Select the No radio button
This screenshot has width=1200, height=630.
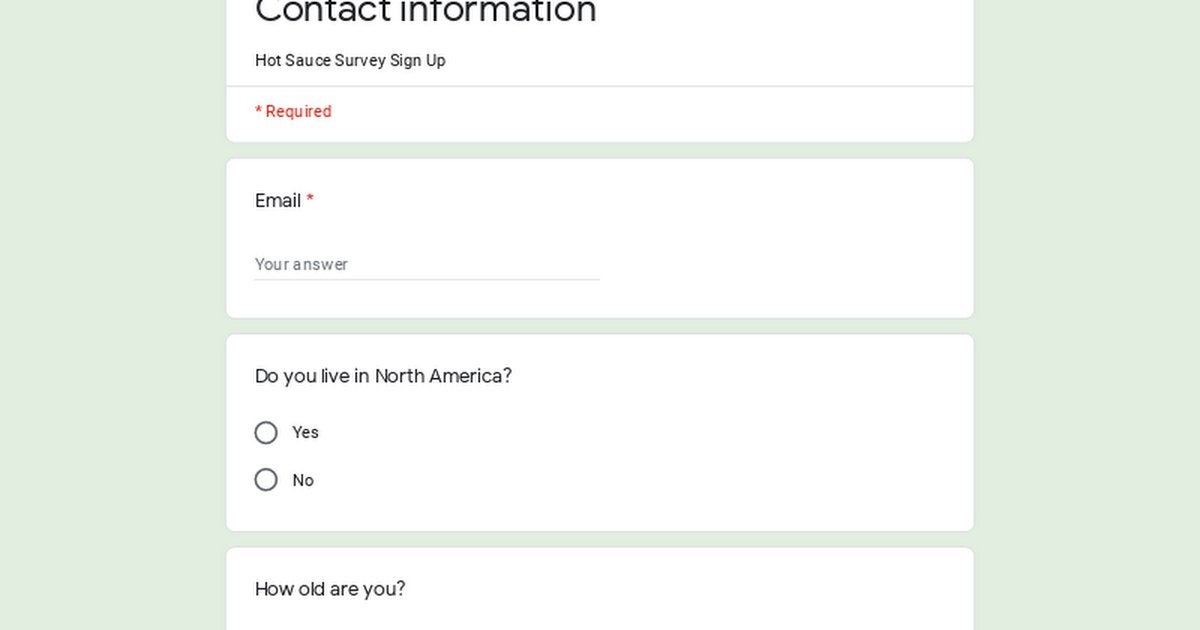point(266,480)
